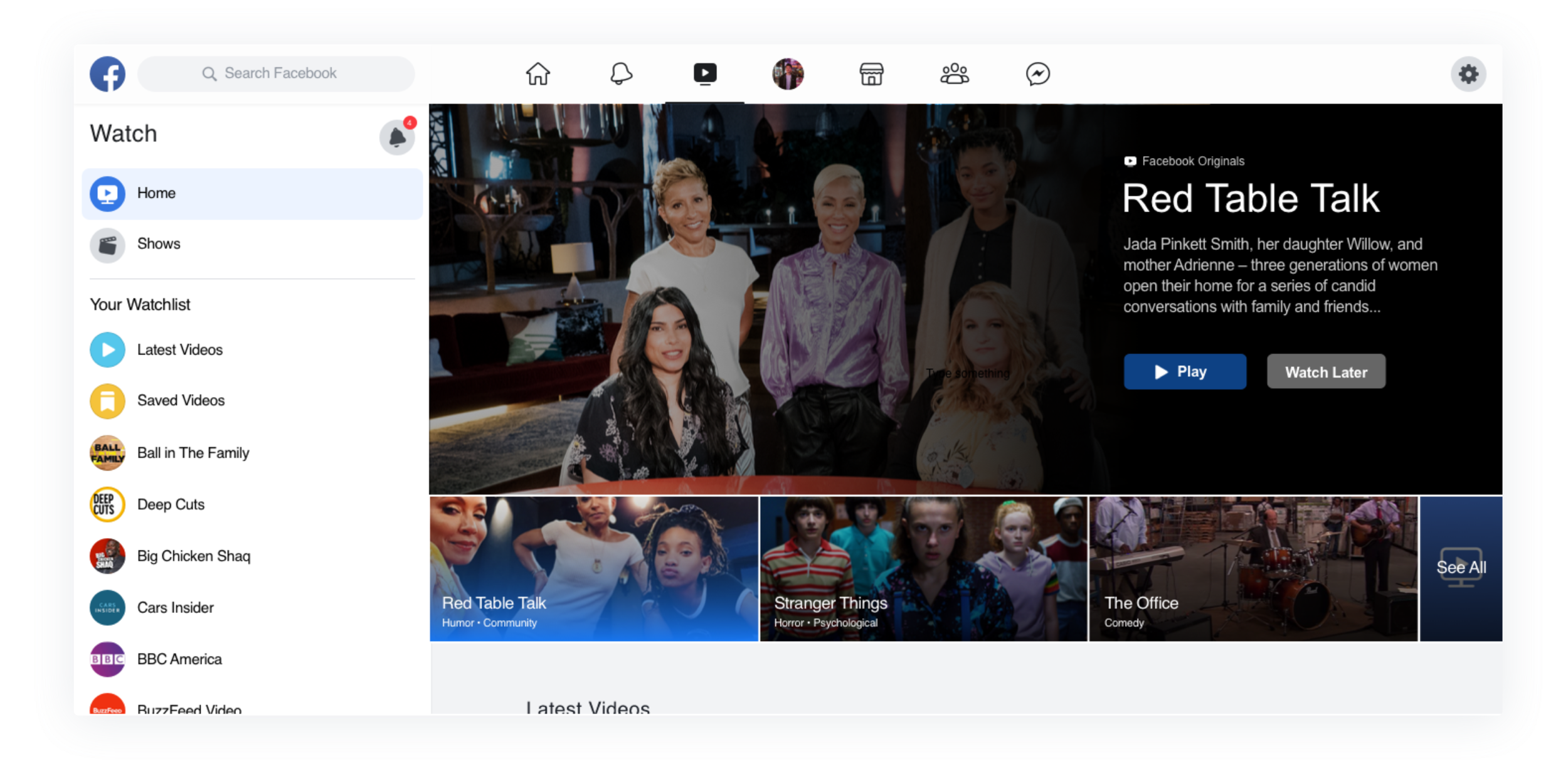Screen dimensions: 1568x764
Task: Click the Latest Videos play circle icon
Action: click(x=107, y=349)
